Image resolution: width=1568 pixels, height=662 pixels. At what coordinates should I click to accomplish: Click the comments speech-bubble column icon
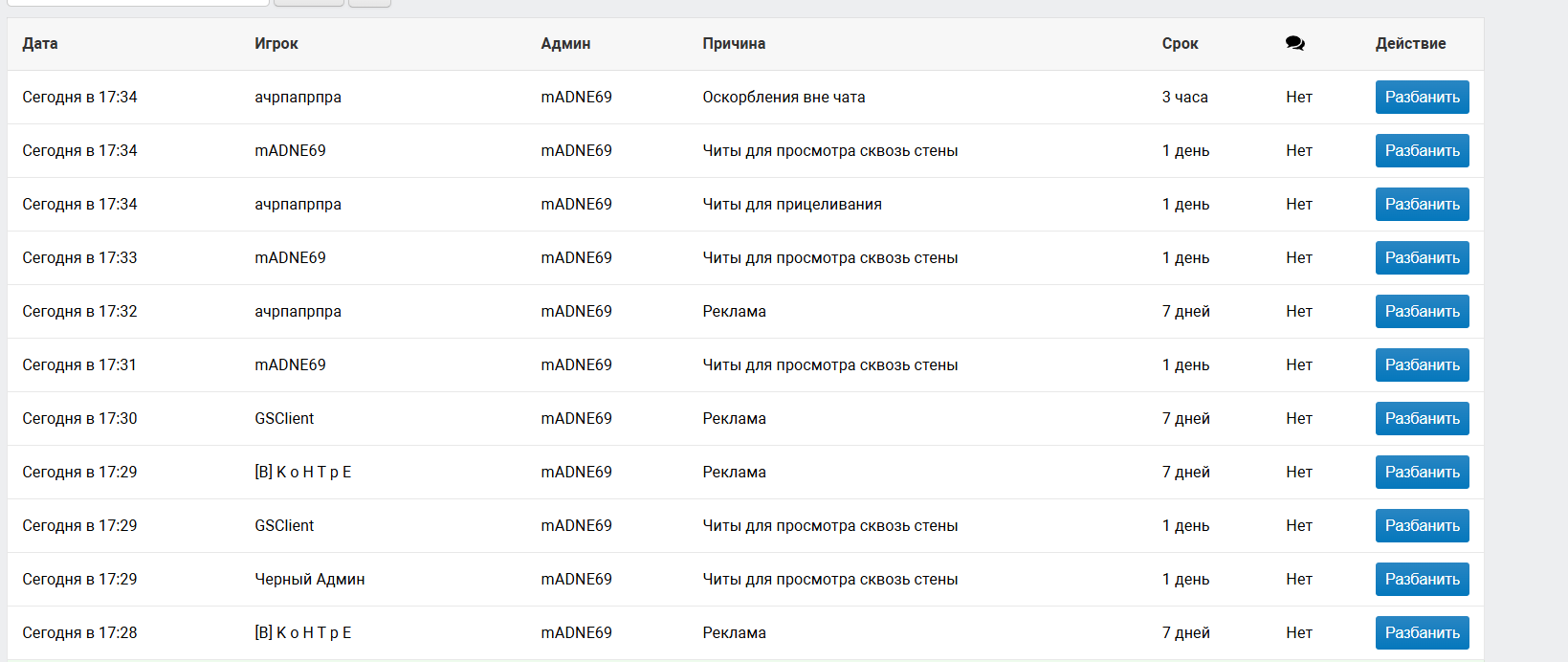pyautogui.click(x=1294, y=43)
